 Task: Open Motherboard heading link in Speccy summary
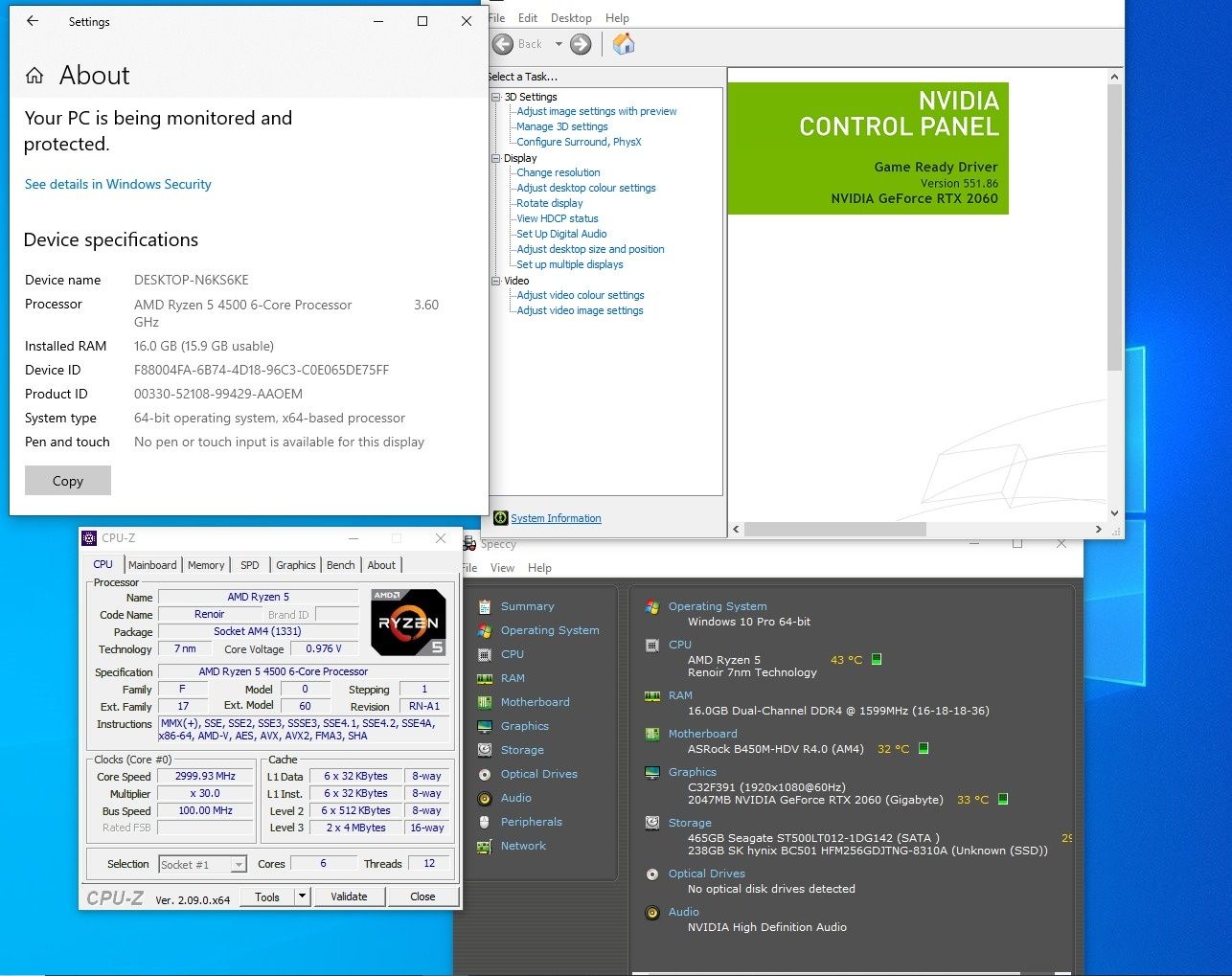click(x=703, y=734)
